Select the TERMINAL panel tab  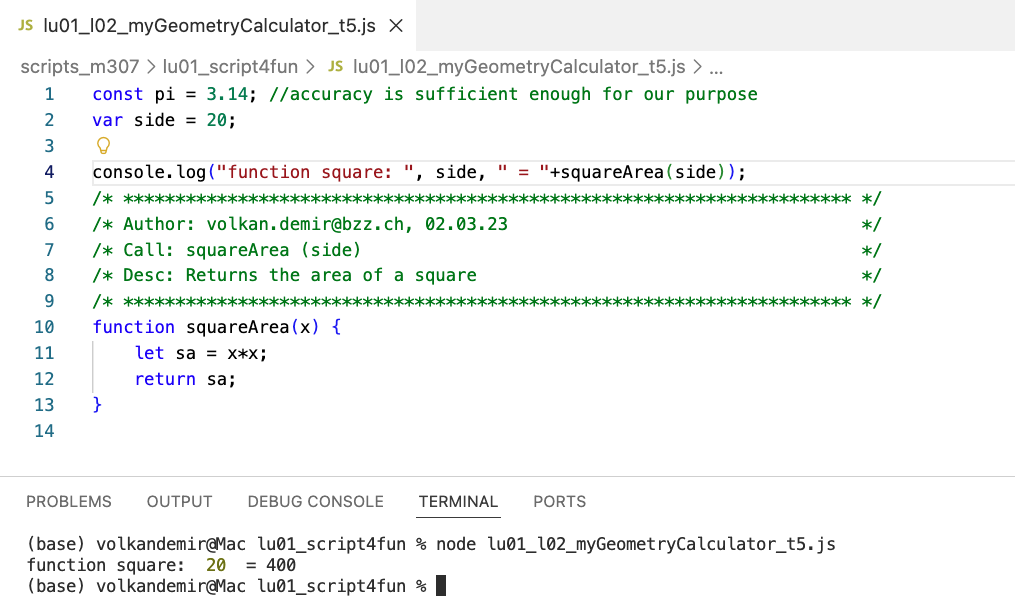[x=458, y=501]
